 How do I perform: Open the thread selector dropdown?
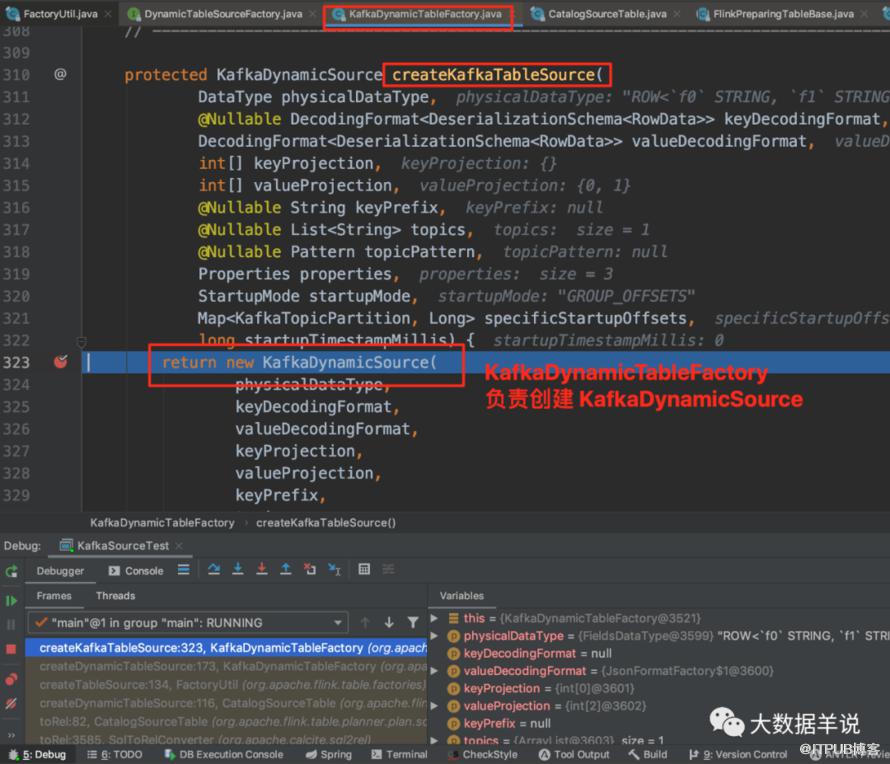[187, 623]
